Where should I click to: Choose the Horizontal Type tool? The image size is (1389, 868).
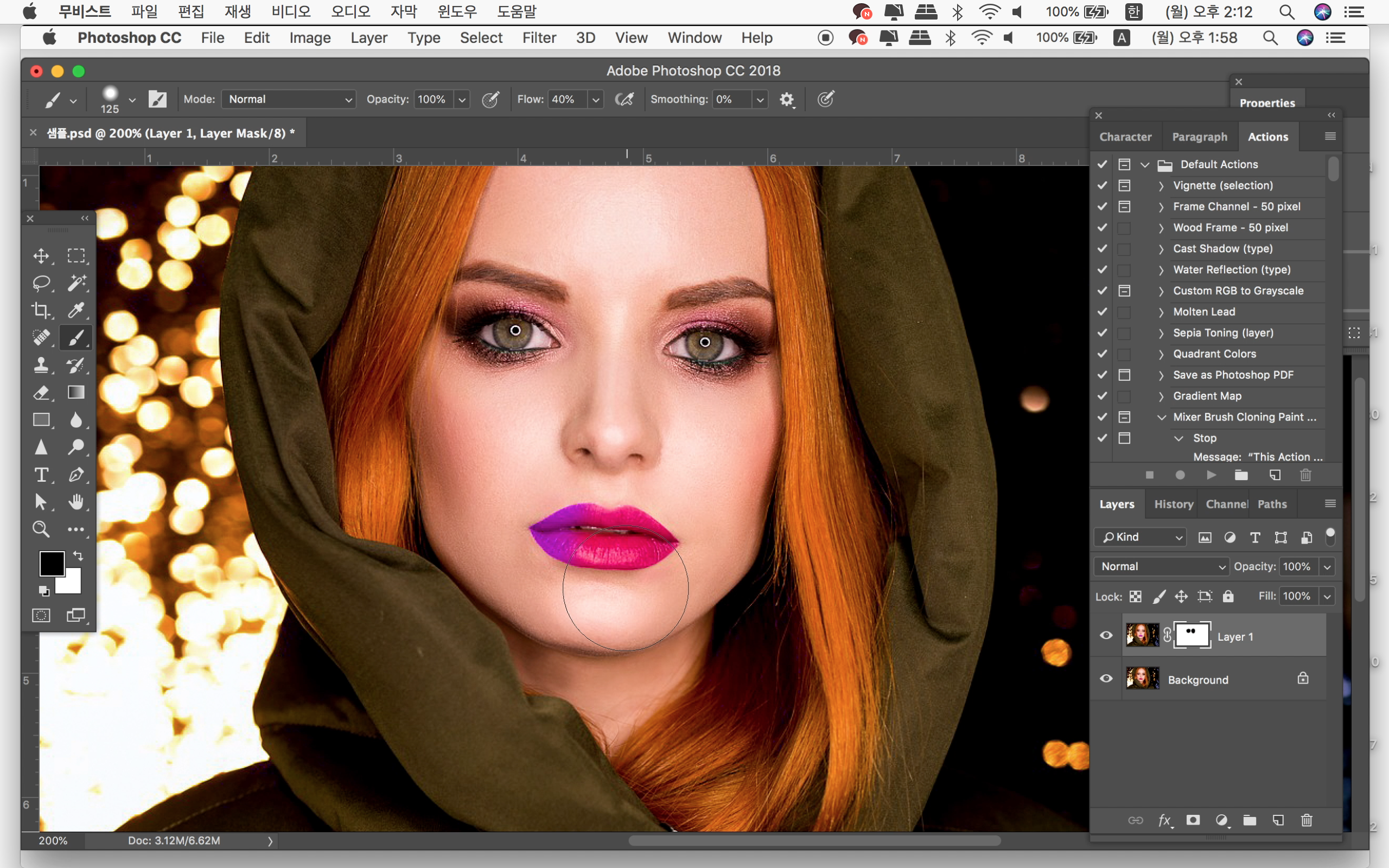point(41,475)
